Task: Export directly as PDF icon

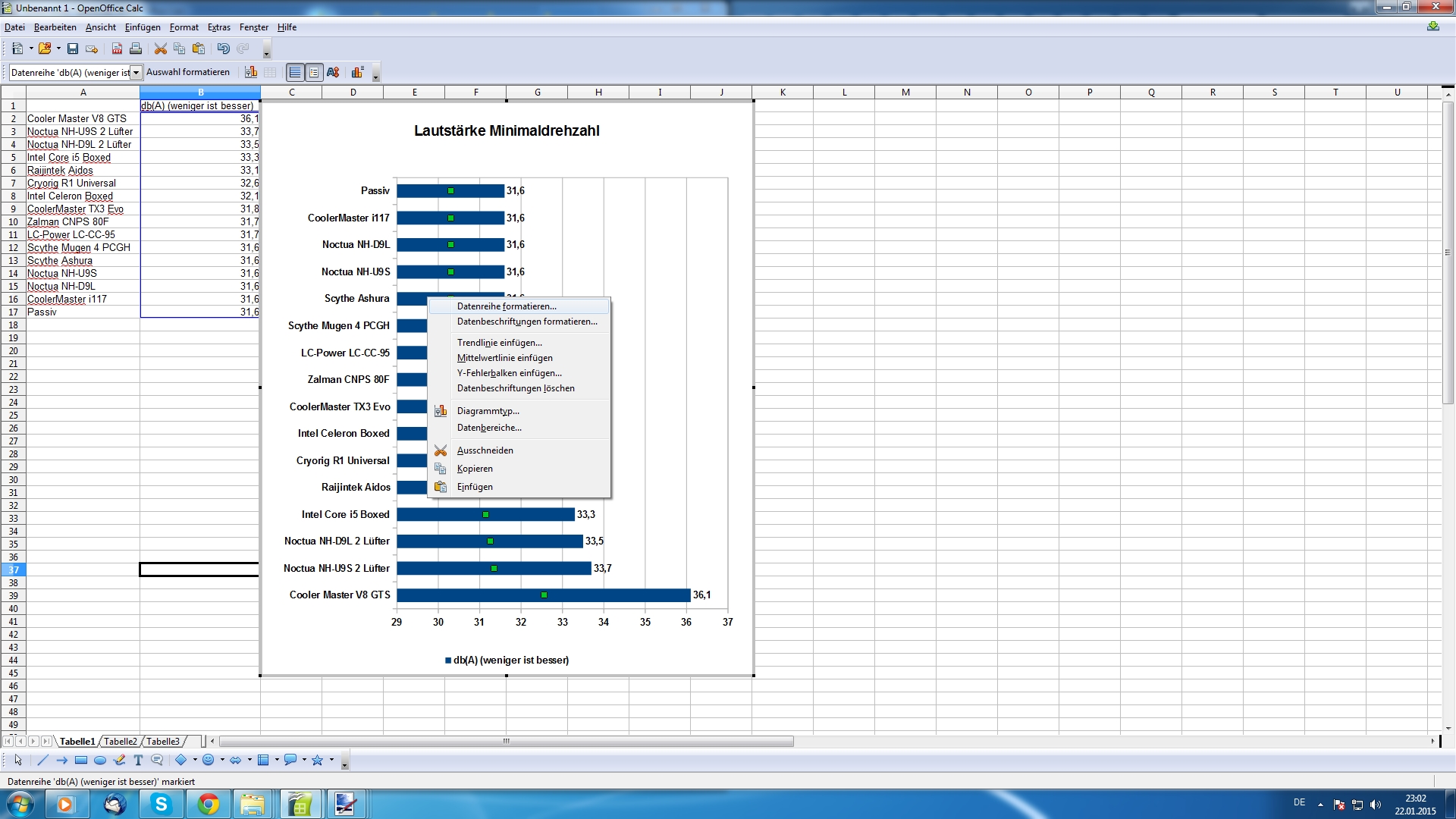Action: point(117,49)
